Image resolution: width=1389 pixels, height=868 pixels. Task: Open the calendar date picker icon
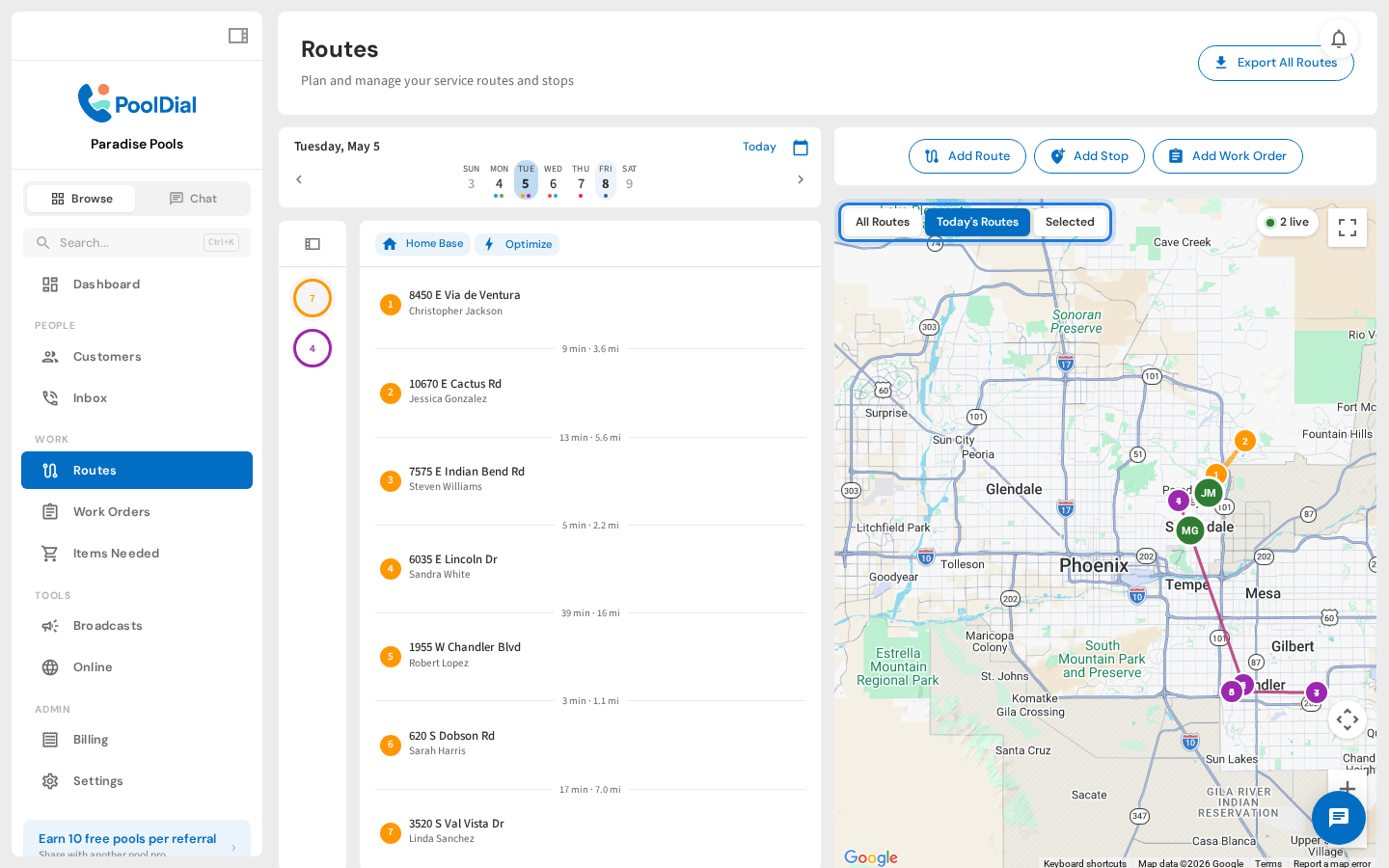point(801,148)
